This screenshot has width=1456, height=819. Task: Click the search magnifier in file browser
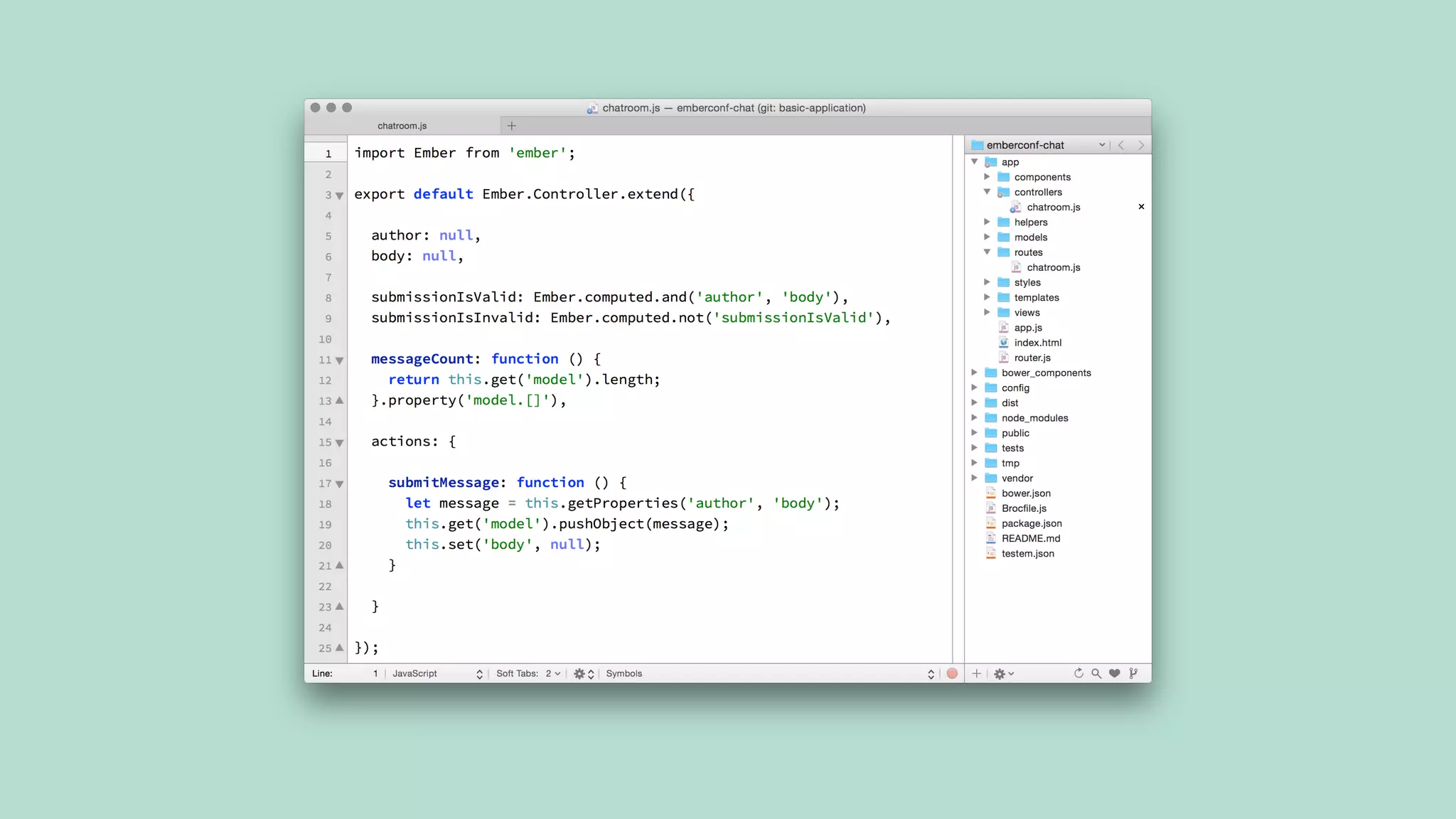pos(1096,673)
